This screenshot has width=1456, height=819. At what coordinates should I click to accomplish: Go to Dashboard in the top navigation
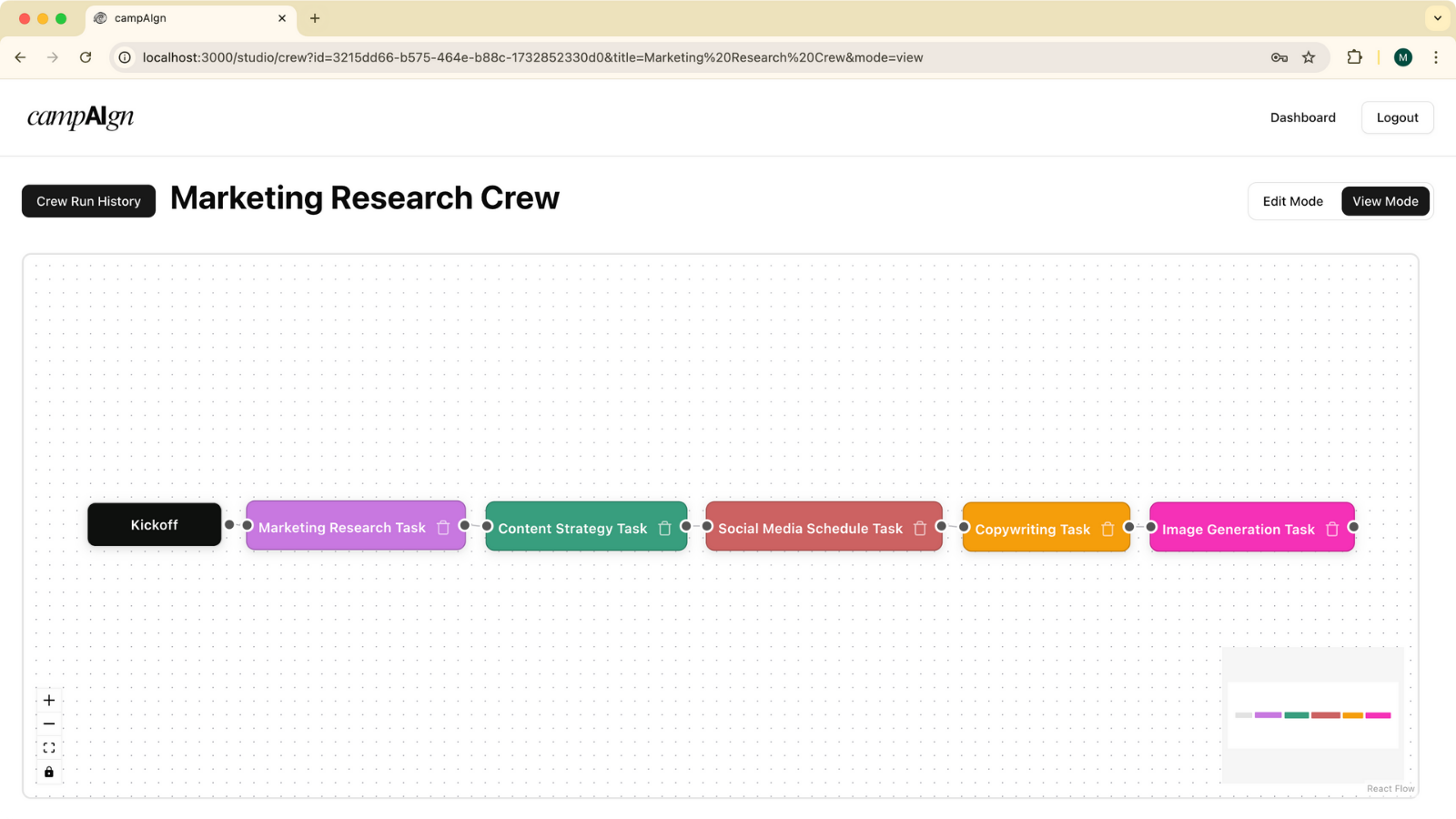point(1302,117)
